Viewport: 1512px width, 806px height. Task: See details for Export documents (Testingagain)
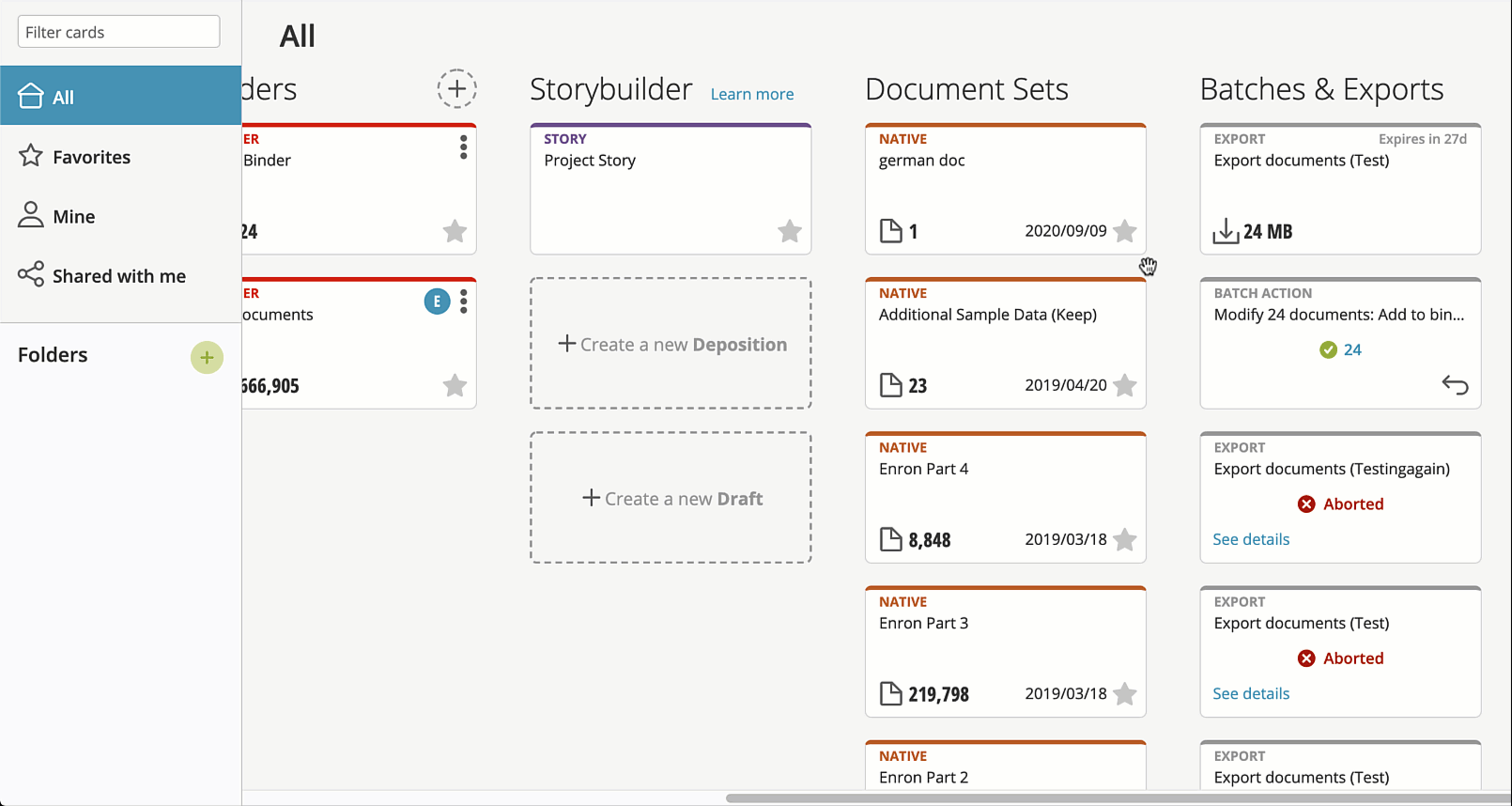point(1251,539)
